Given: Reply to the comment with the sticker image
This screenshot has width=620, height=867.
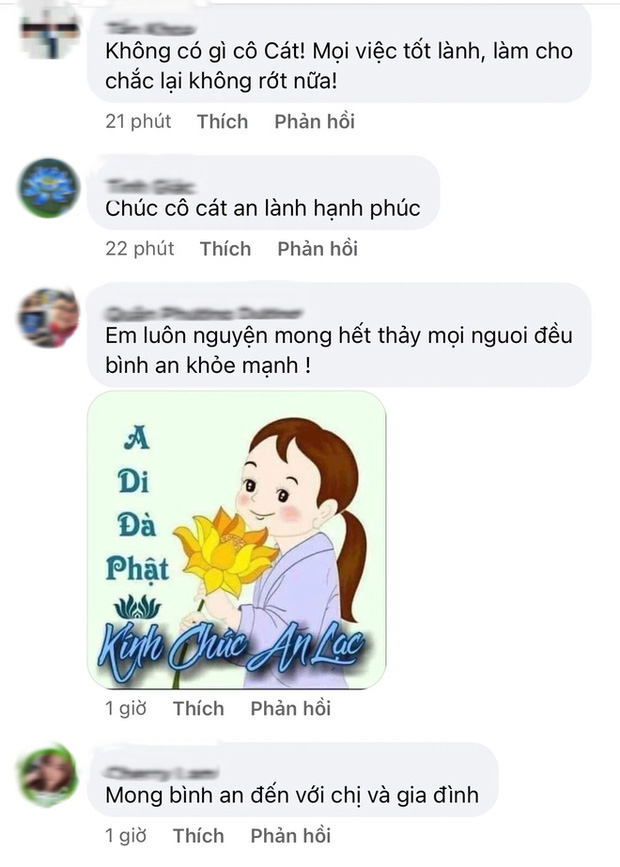Looking at the screenshot, I should point(291,708).
